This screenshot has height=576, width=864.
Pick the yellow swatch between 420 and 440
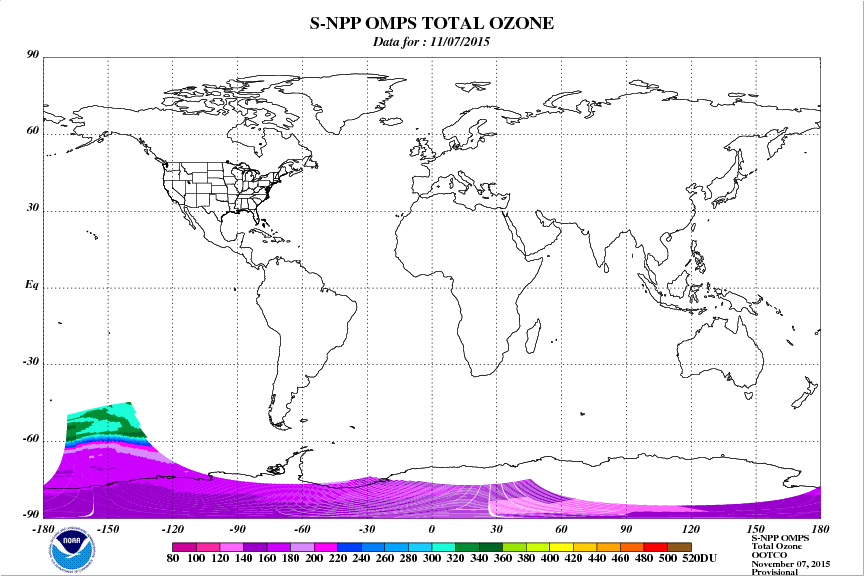[585, 547]
